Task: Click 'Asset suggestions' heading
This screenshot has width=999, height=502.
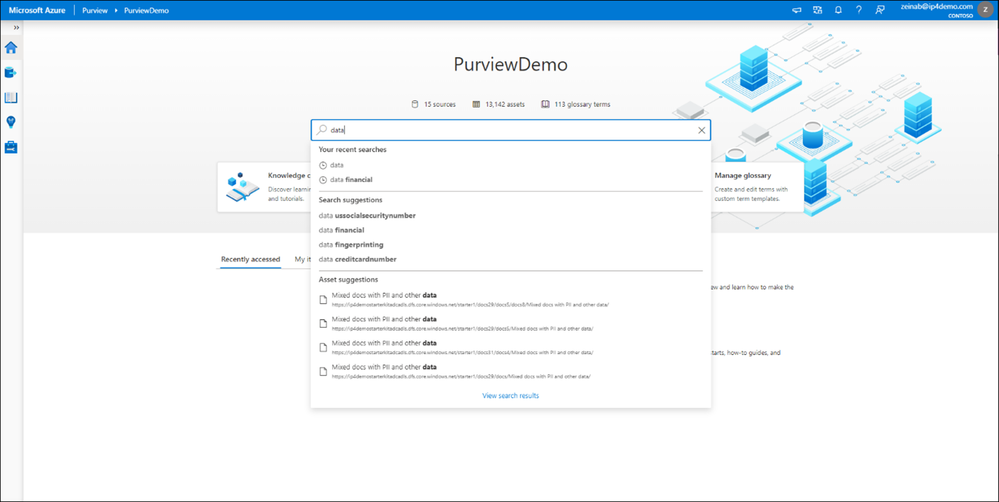Action: [348, 280]
